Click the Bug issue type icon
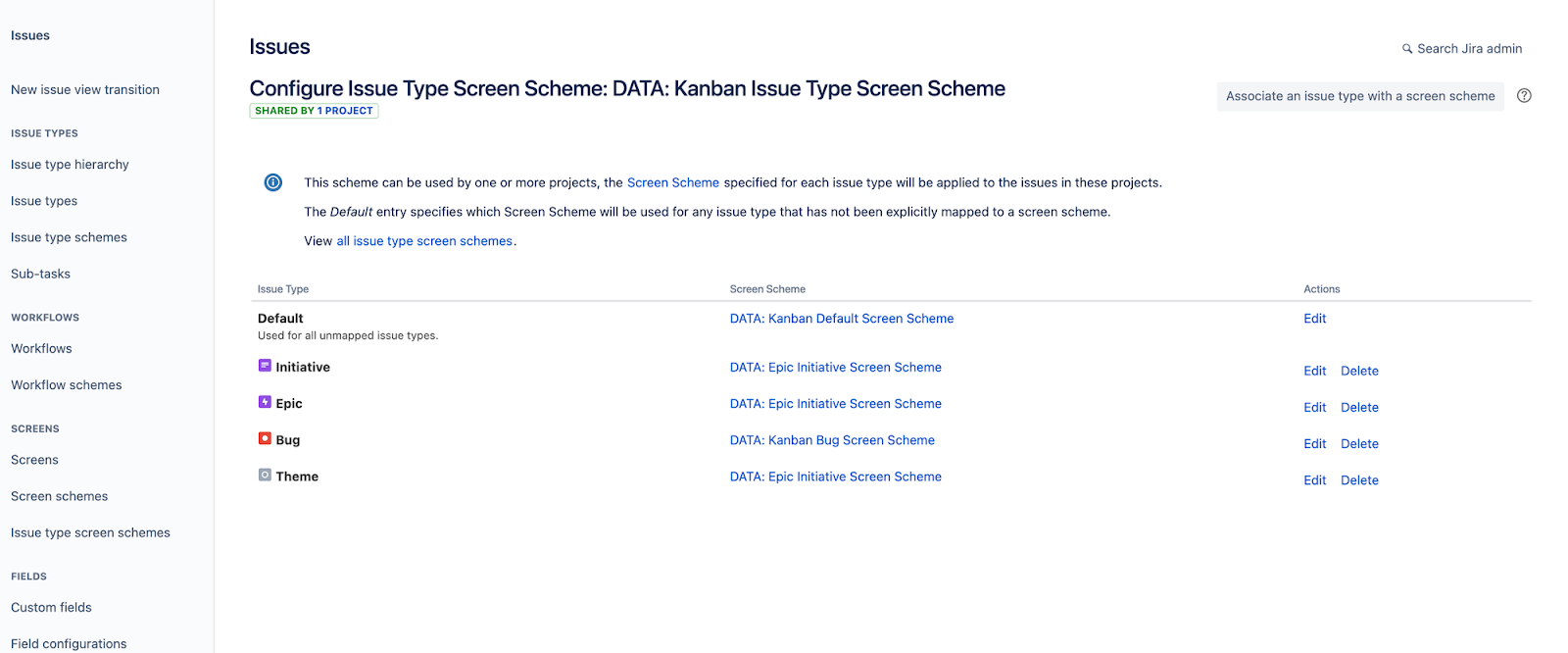1568x653 pixels. 264,438
